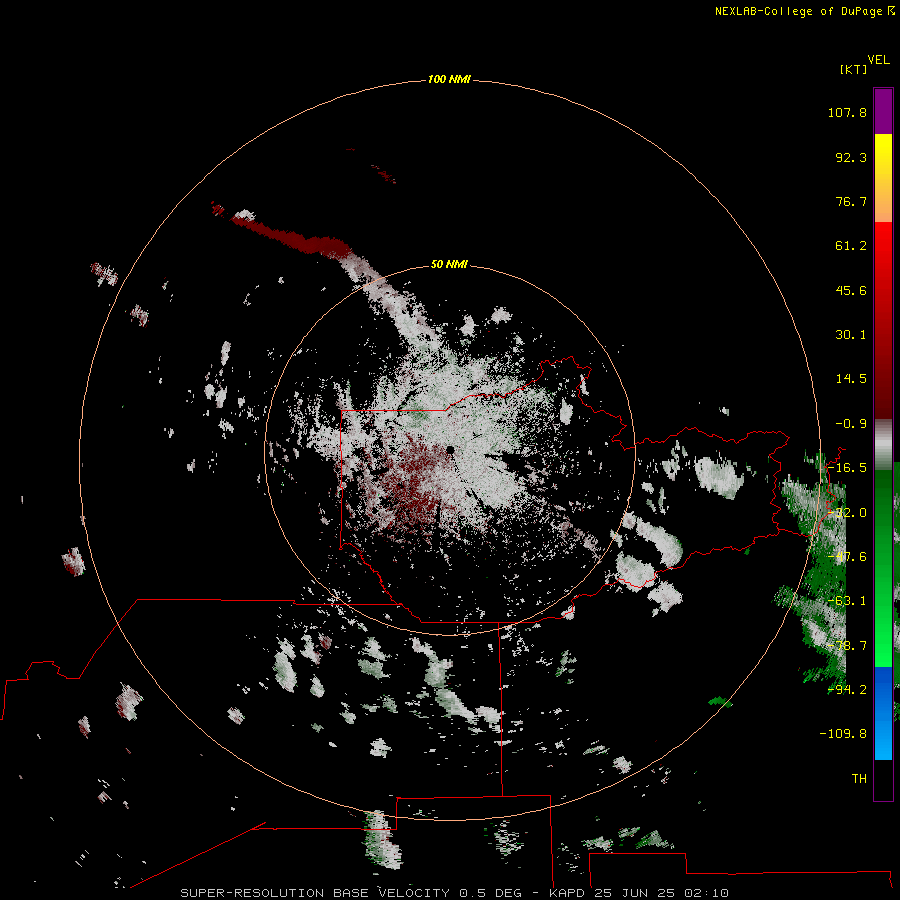
Task: Click the VEL legend title
Action: pyautogui.click(x=878, y=60)
